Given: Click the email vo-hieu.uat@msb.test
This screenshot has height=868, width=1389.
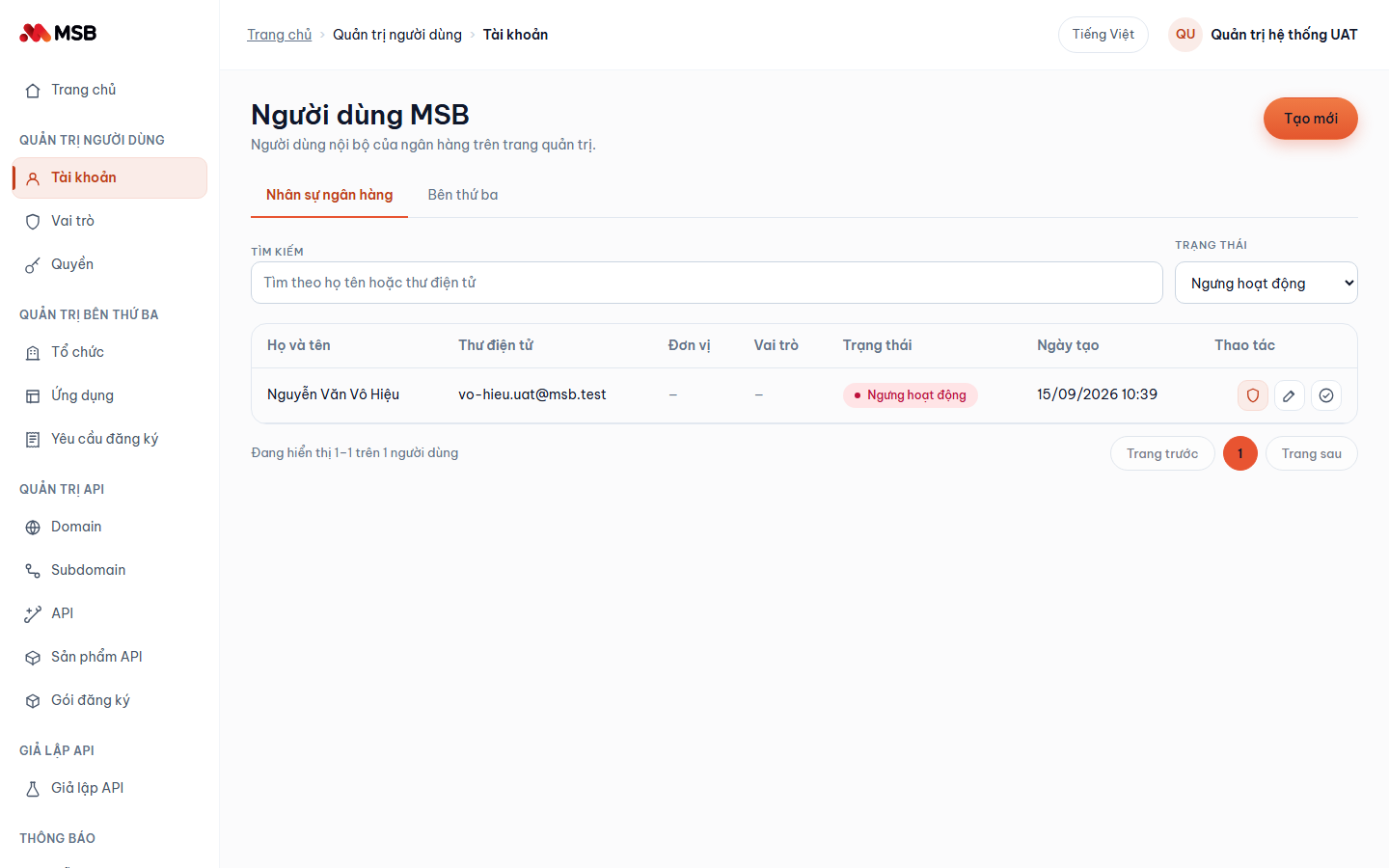Looking at the screenshot, I should [x=532, y=394].
